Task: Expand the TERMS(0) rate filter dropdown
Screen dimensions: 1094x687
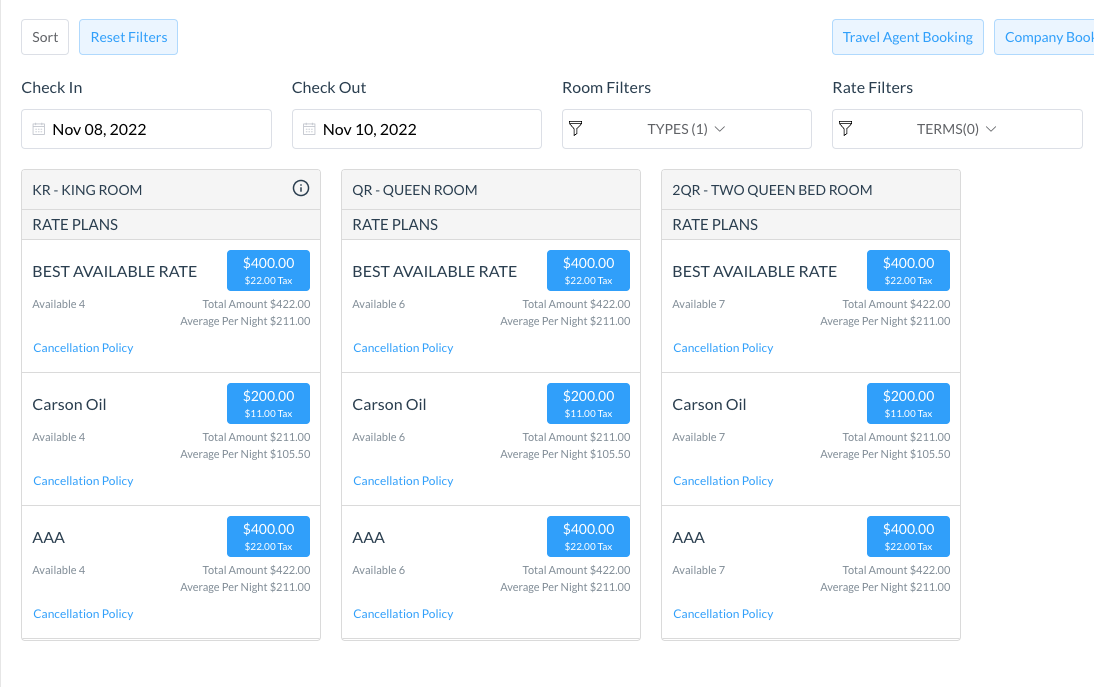Action: 957,128
